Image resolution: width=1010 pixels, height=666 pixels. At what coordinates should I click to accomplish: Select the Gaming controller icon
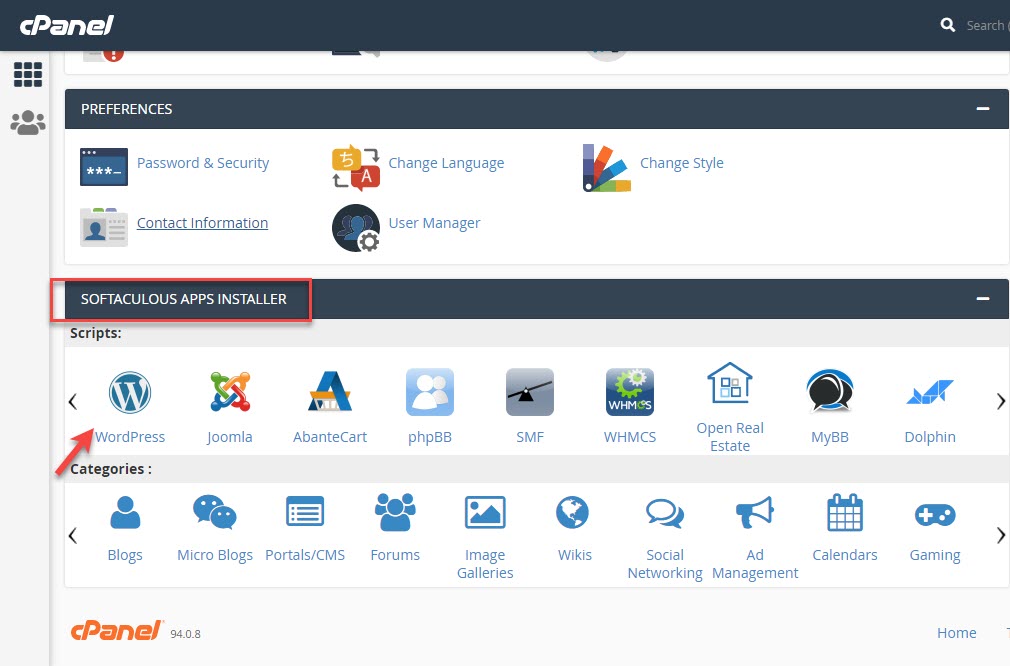click(x=935, y=515)
